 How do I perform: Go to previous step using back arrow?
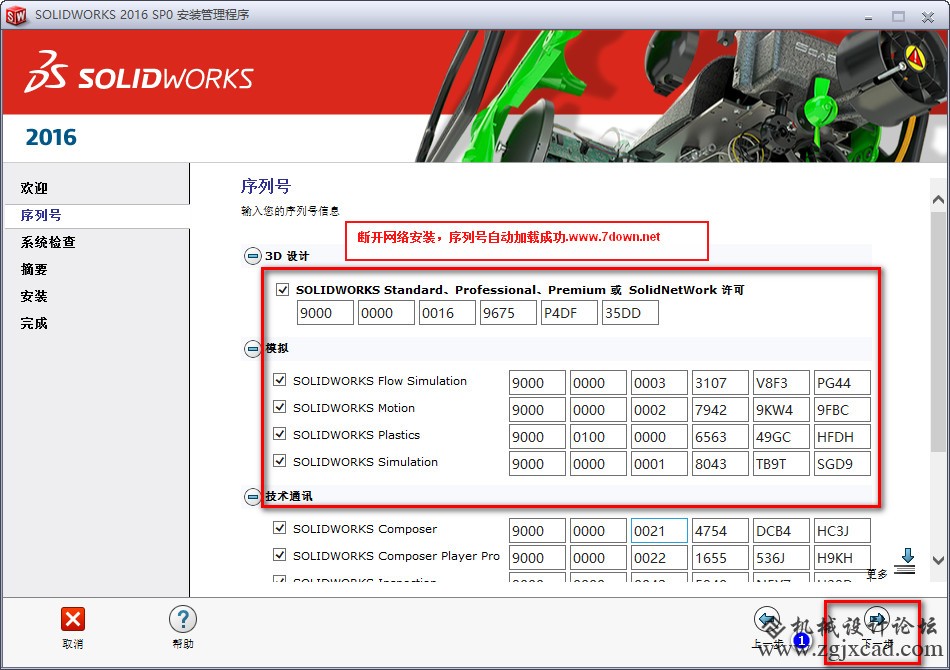pyautogui.click(x=766, y=620)
